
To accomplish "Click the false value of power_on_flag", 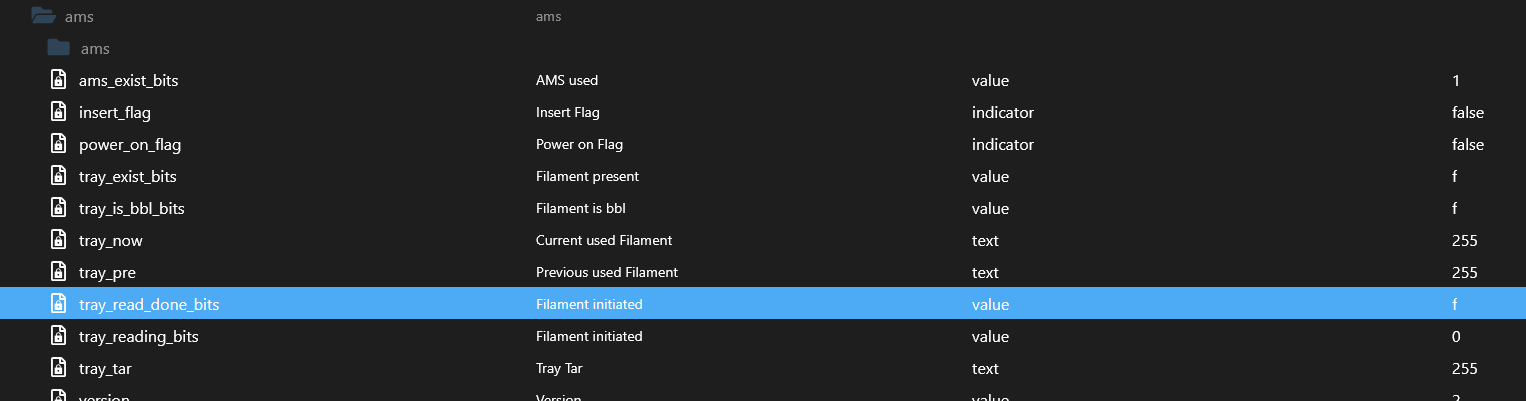I will click(x=1467, y=144).
